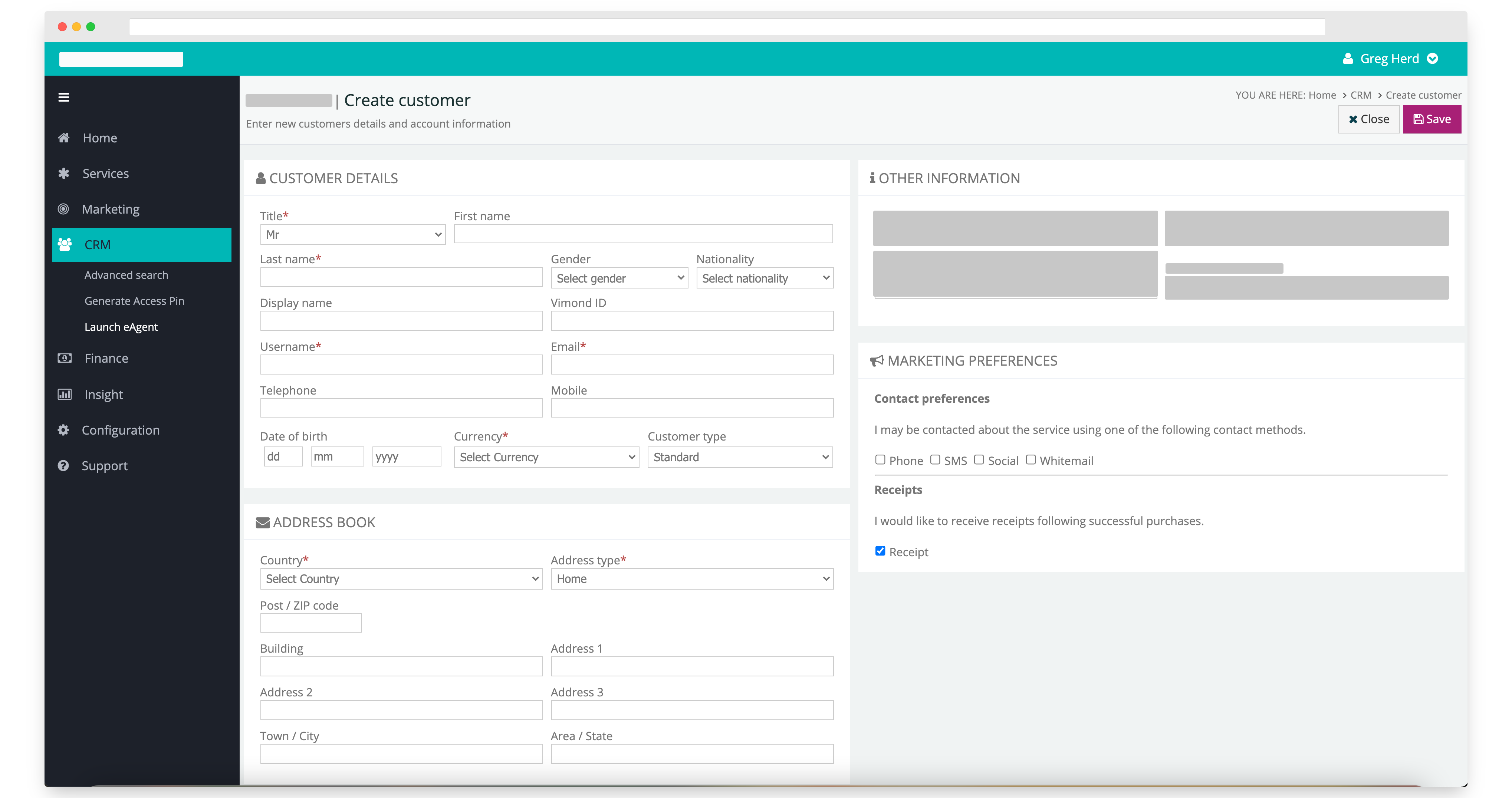Click the Close button
This screenshot has width=1512, height=798.
tap(1369, 120)
